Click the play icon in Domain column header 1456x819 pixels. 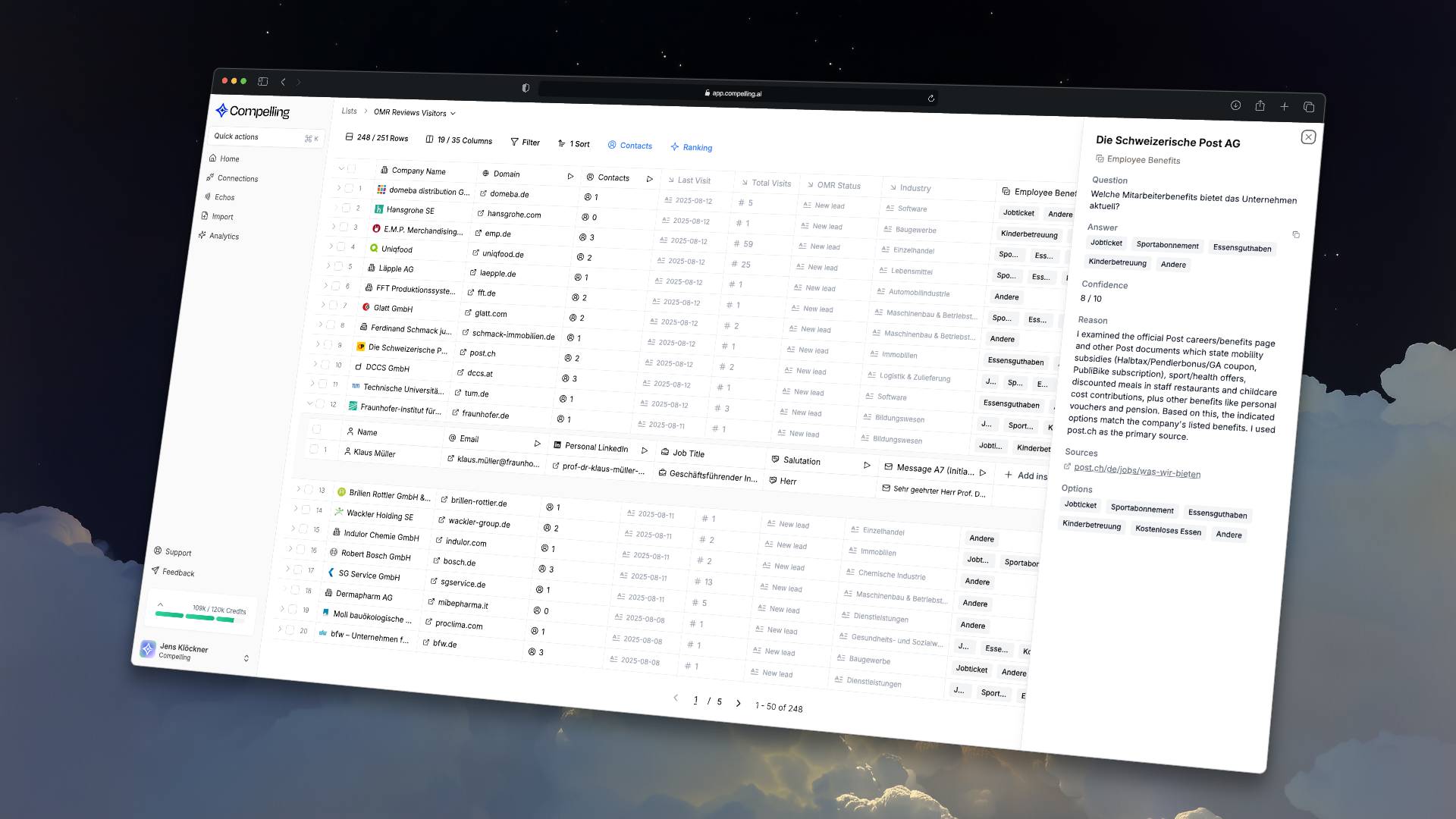click(x=570, y=177)
